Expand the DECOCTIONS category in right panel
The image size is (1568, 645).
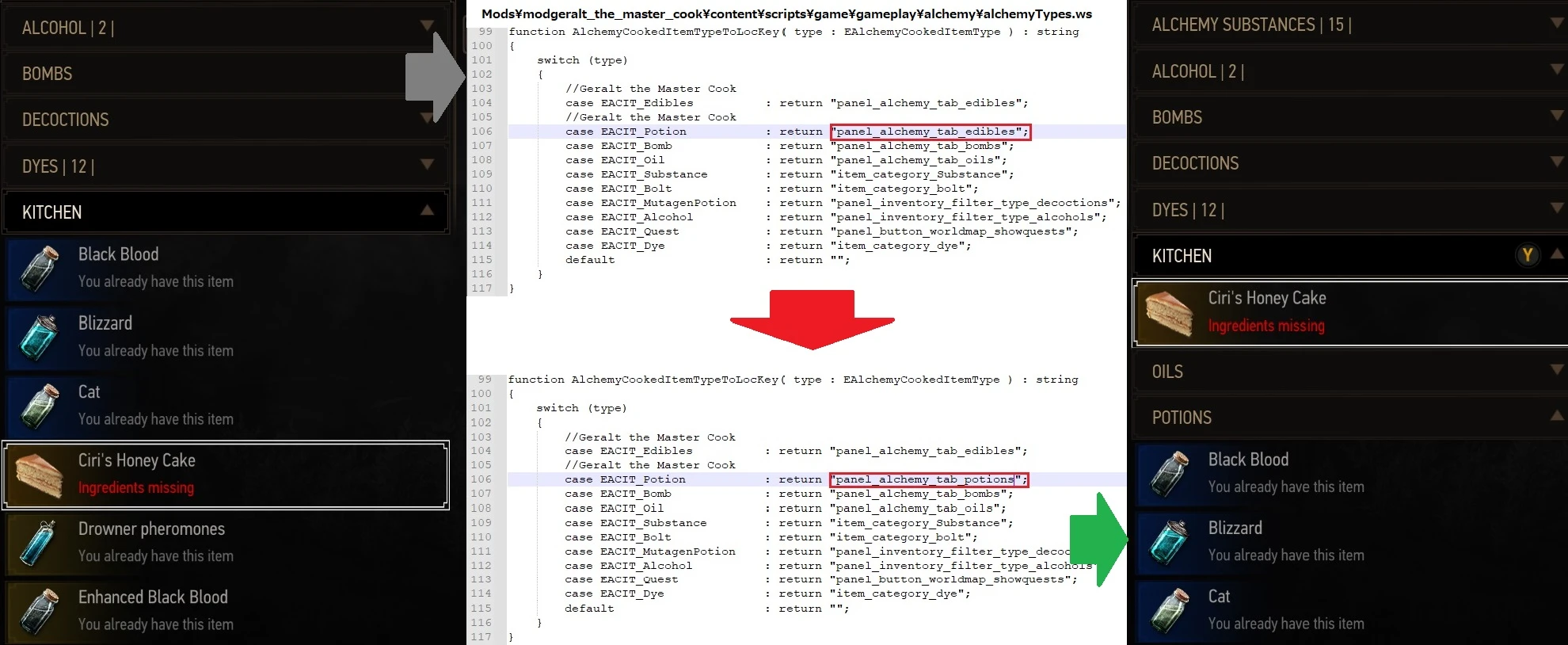[x=1351, y=163]
